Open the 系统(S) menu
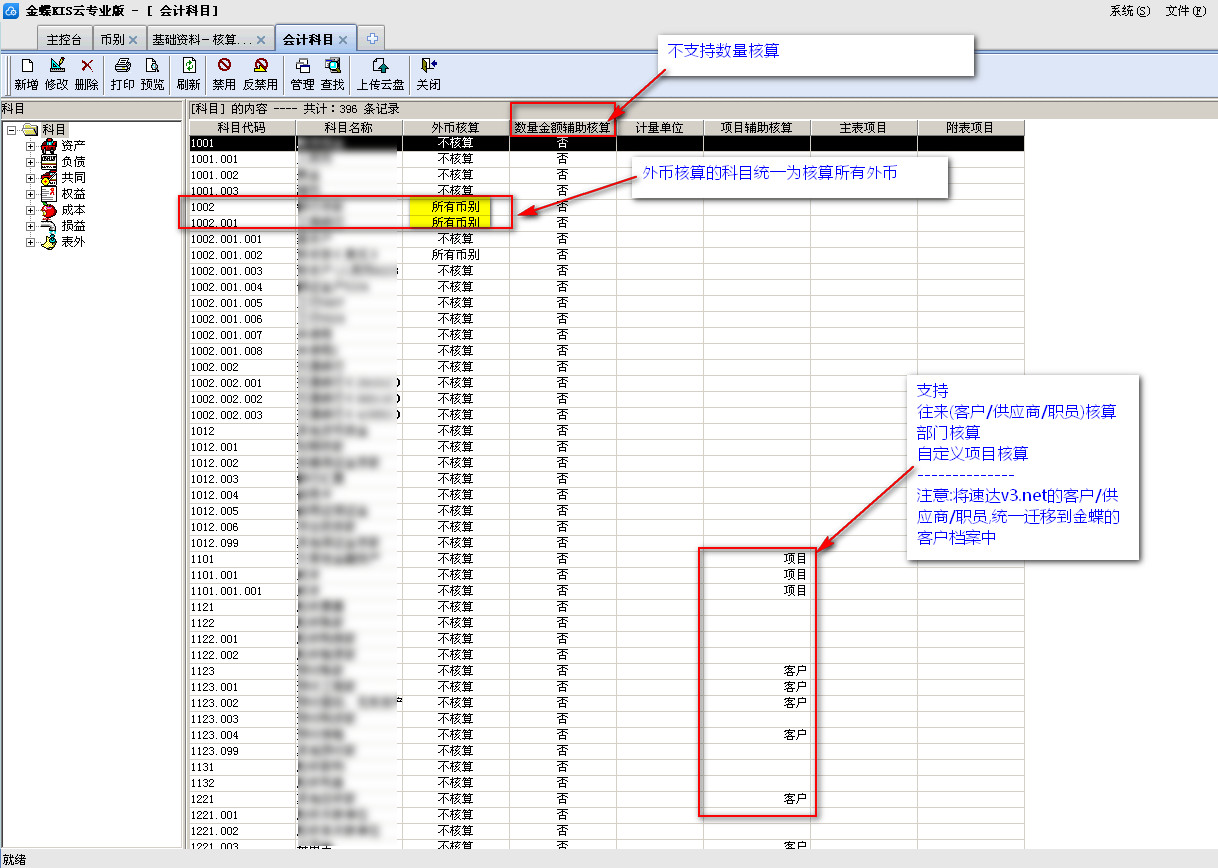1218x868 pixels. [x=1130, y=11]
